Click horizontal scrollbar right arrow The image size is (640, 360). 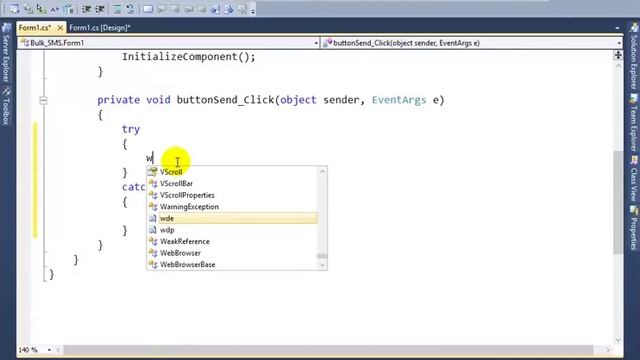(608, 350)
